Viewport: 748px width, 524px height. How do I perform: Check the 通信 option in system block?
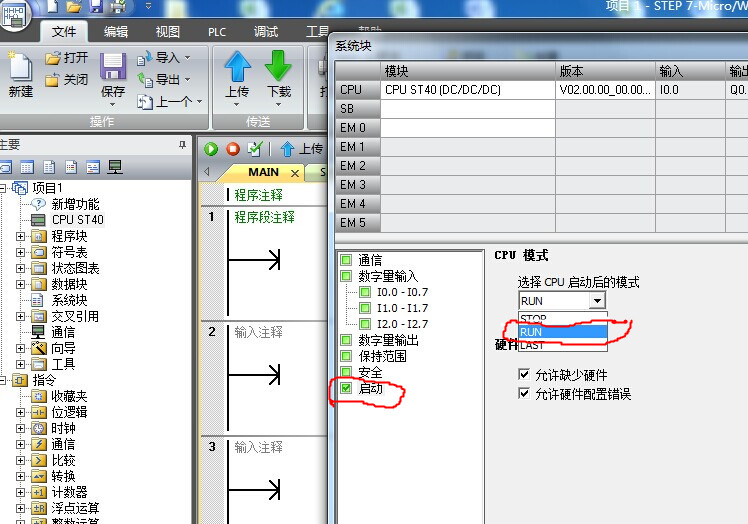(346, 260)
